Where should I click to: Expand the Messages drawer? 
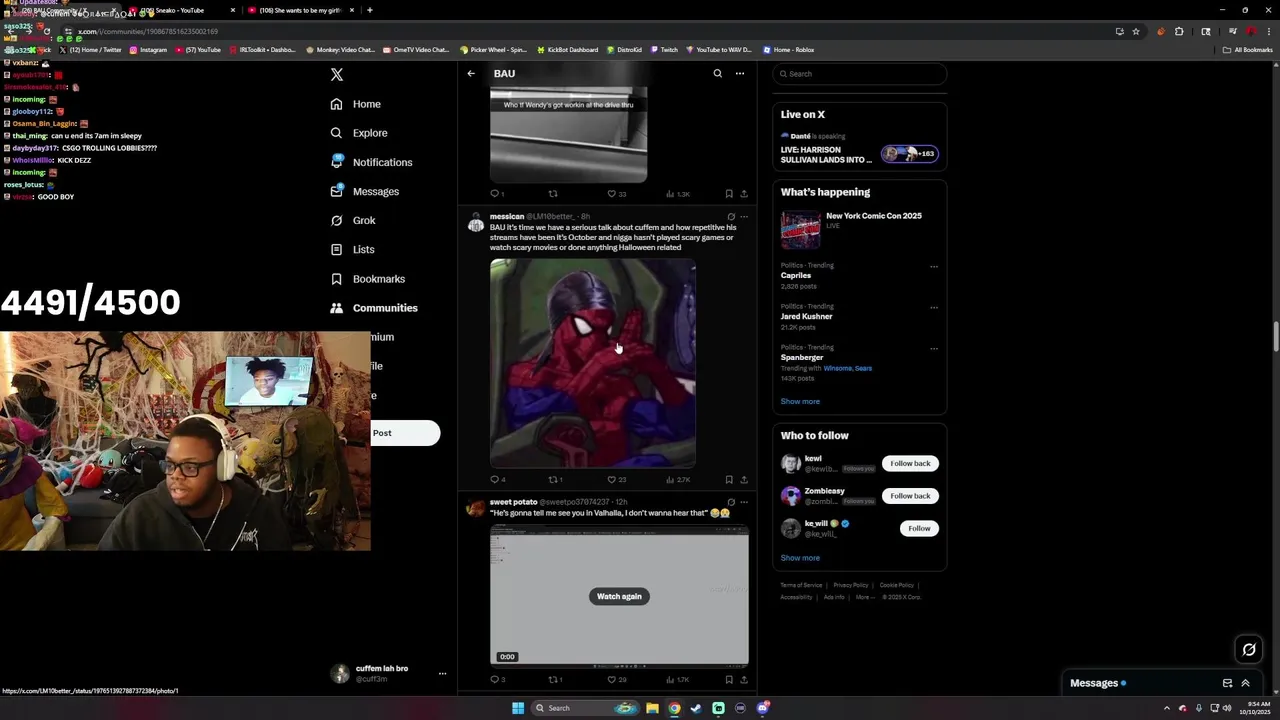pyautogui.click(x=1245, y=683)
